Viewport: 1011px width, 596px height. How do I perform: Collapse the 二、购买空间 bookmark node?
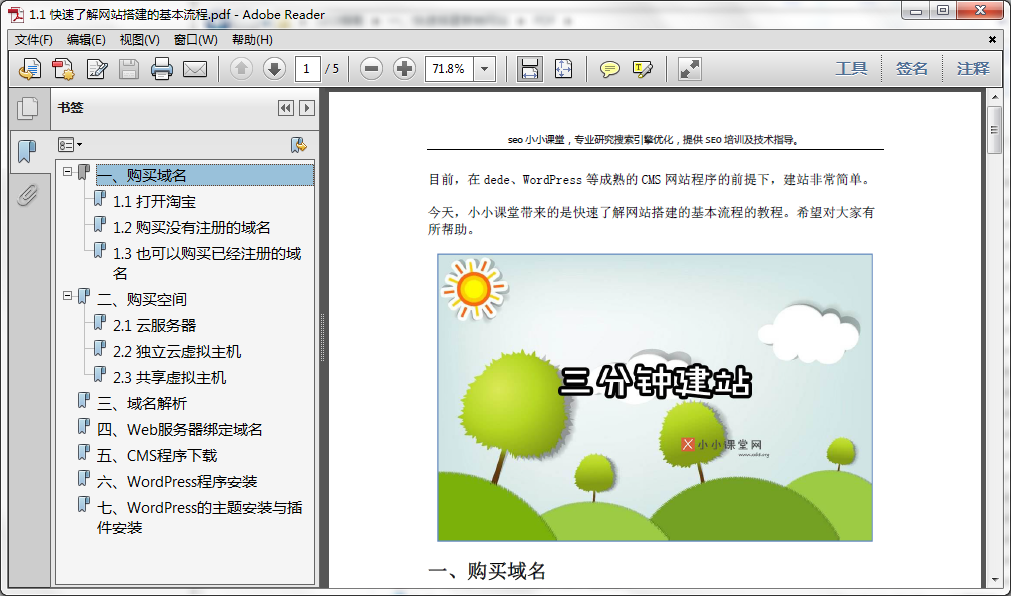tap(68, 295)
